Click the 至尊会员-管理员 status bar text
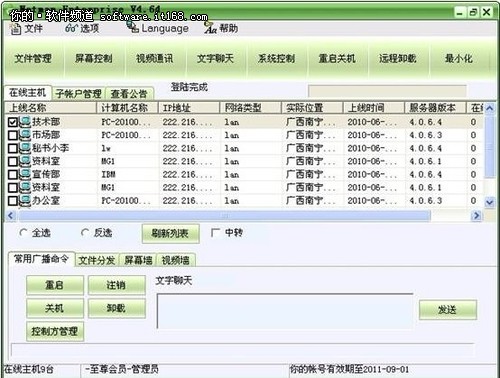Image resolution: width=500 pixels, height=378 pixels. (x=122, y=369)
